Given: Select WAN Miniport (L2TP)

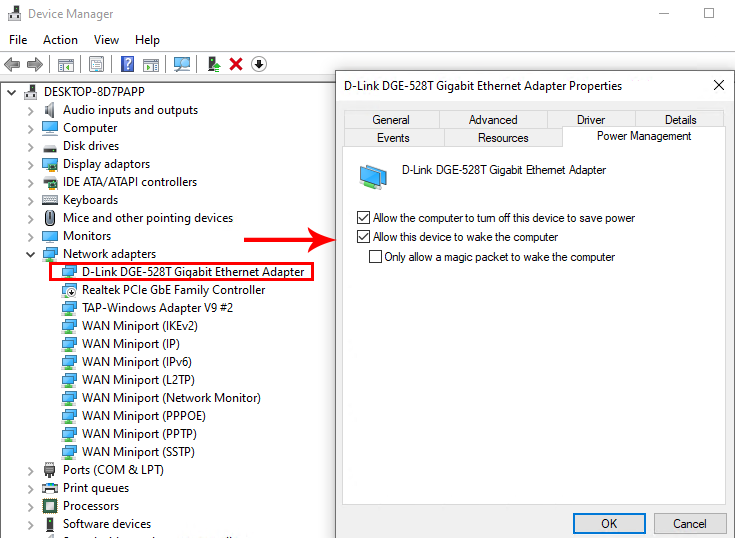Looking at the screenshot, I should click(138, 380).
